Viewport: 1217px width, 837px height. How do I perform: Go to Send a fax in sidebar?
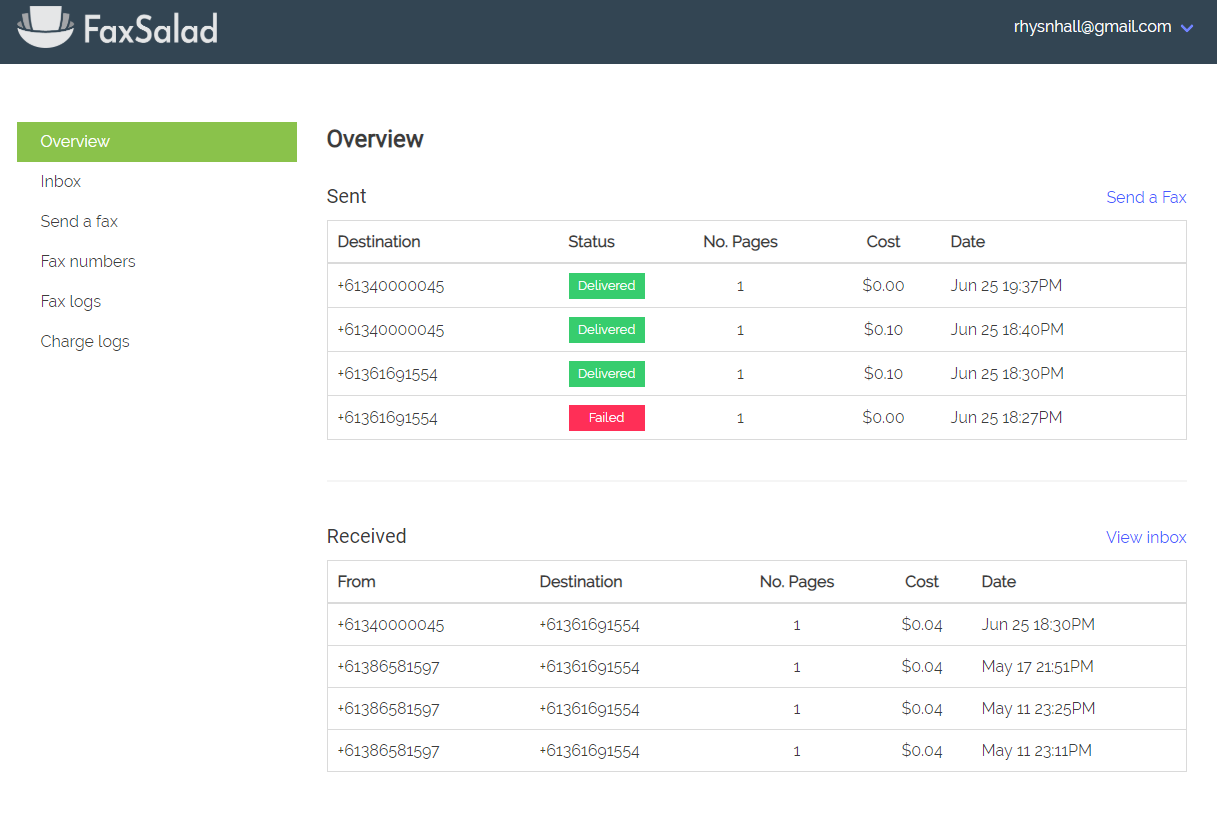pyautogui.click(x=79, y=221)
